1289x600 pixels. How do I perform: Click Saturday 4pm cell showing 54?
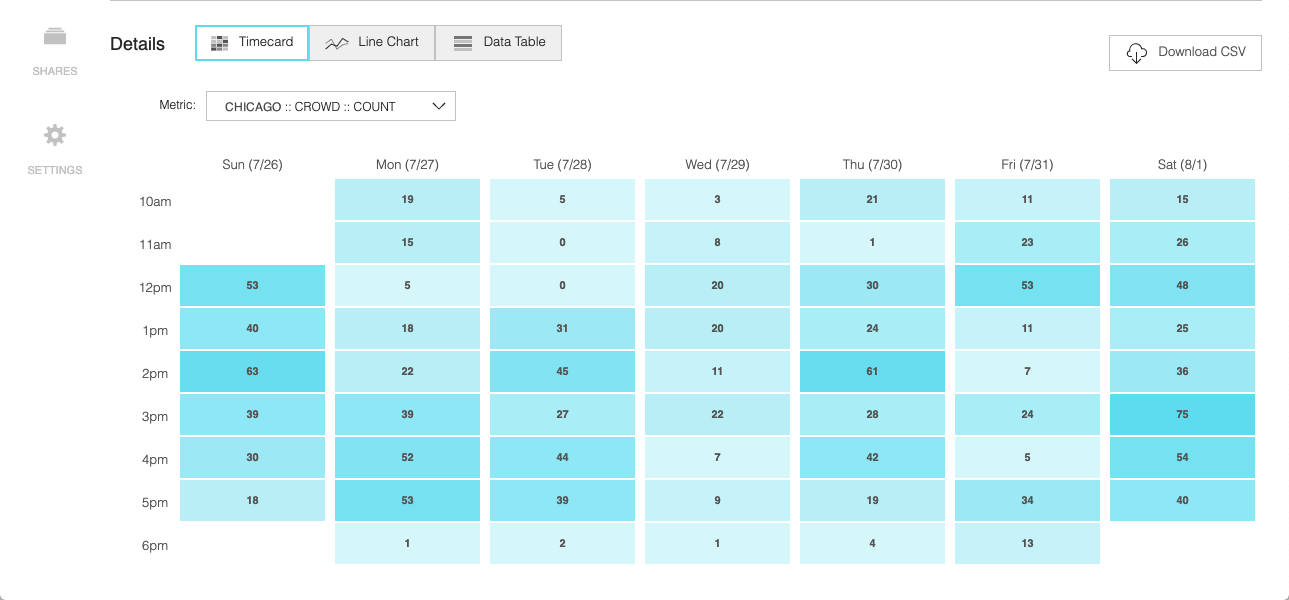click(1182, 457)
